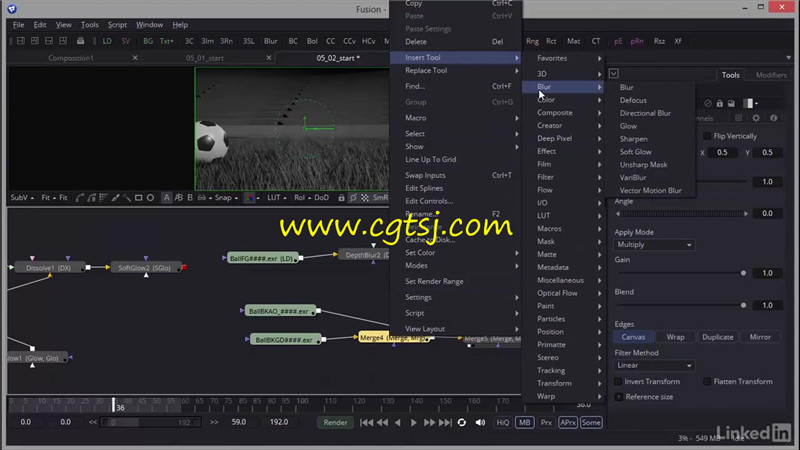Go to the first frame
The height and width of the screenshot is (450, 800).
(x=366, y=422)
